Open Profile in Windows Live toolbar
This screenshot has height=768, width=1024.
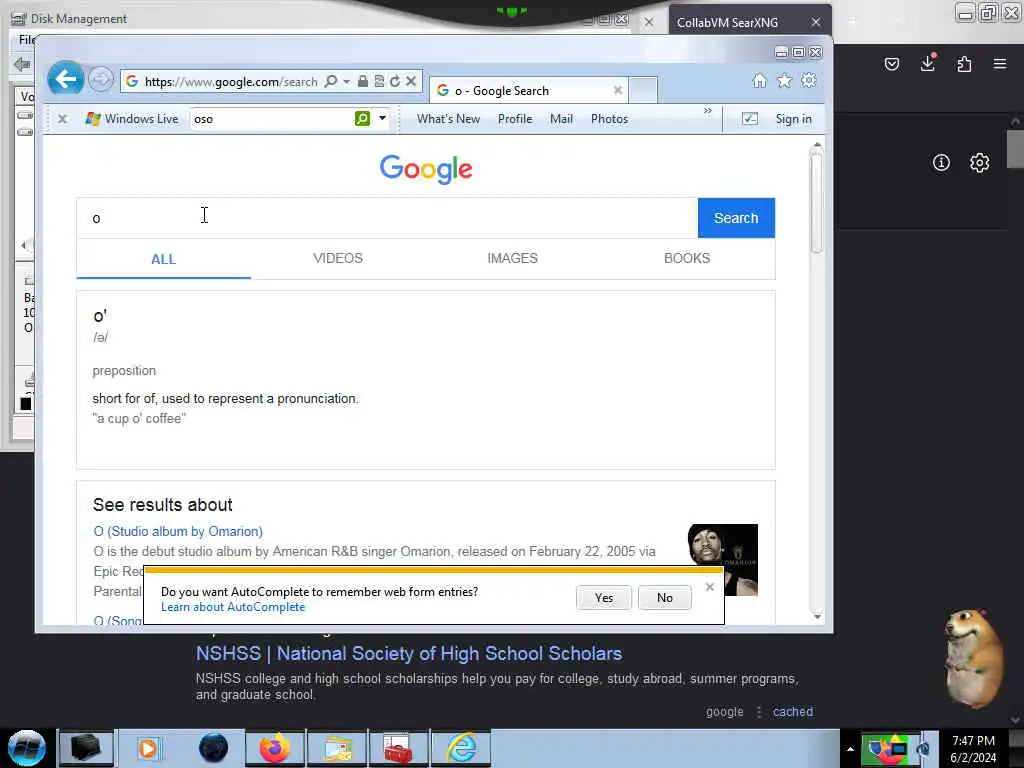(x=515, y=119)
